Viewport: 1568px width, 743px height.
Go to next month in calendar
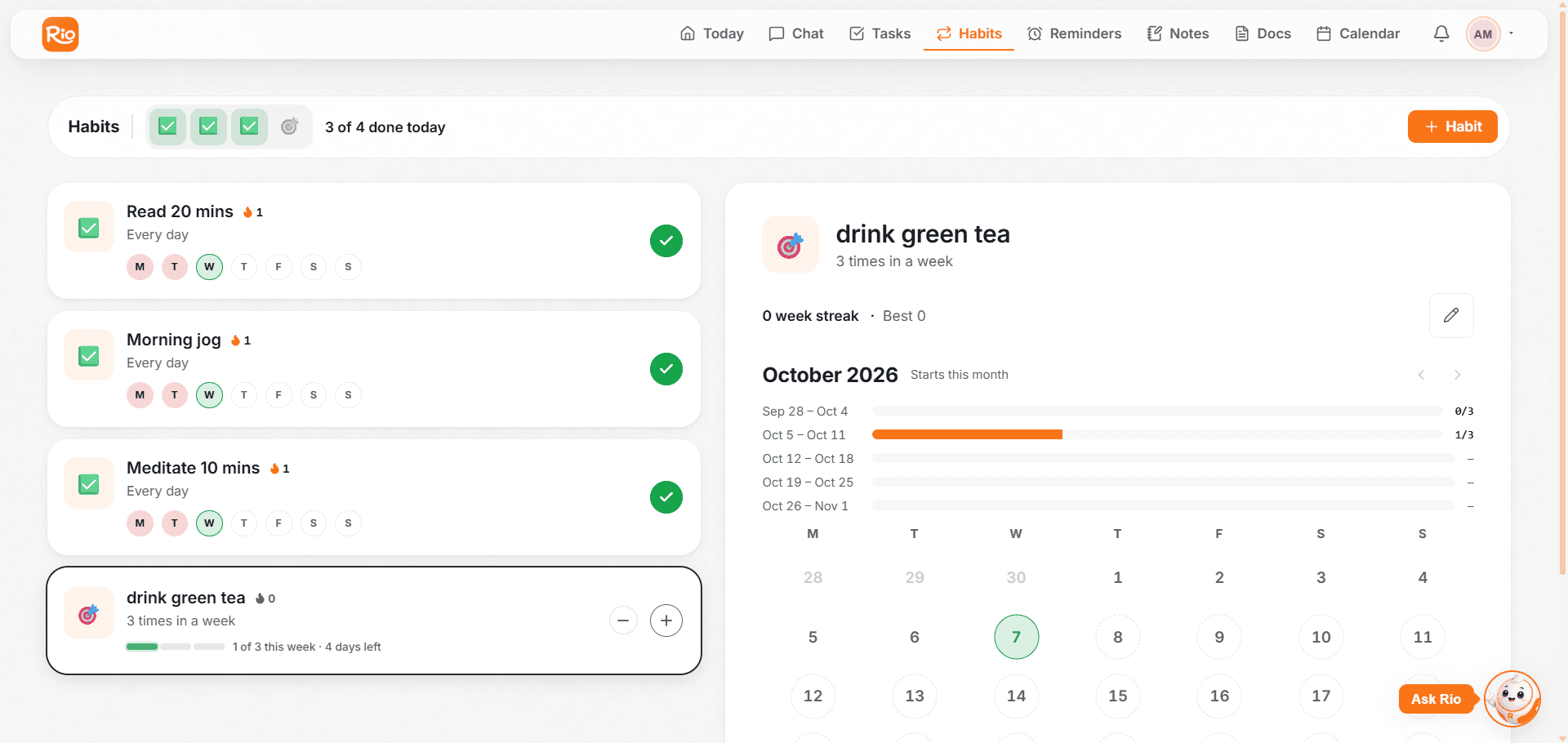pyautogui.click(x=1457, y=375)
